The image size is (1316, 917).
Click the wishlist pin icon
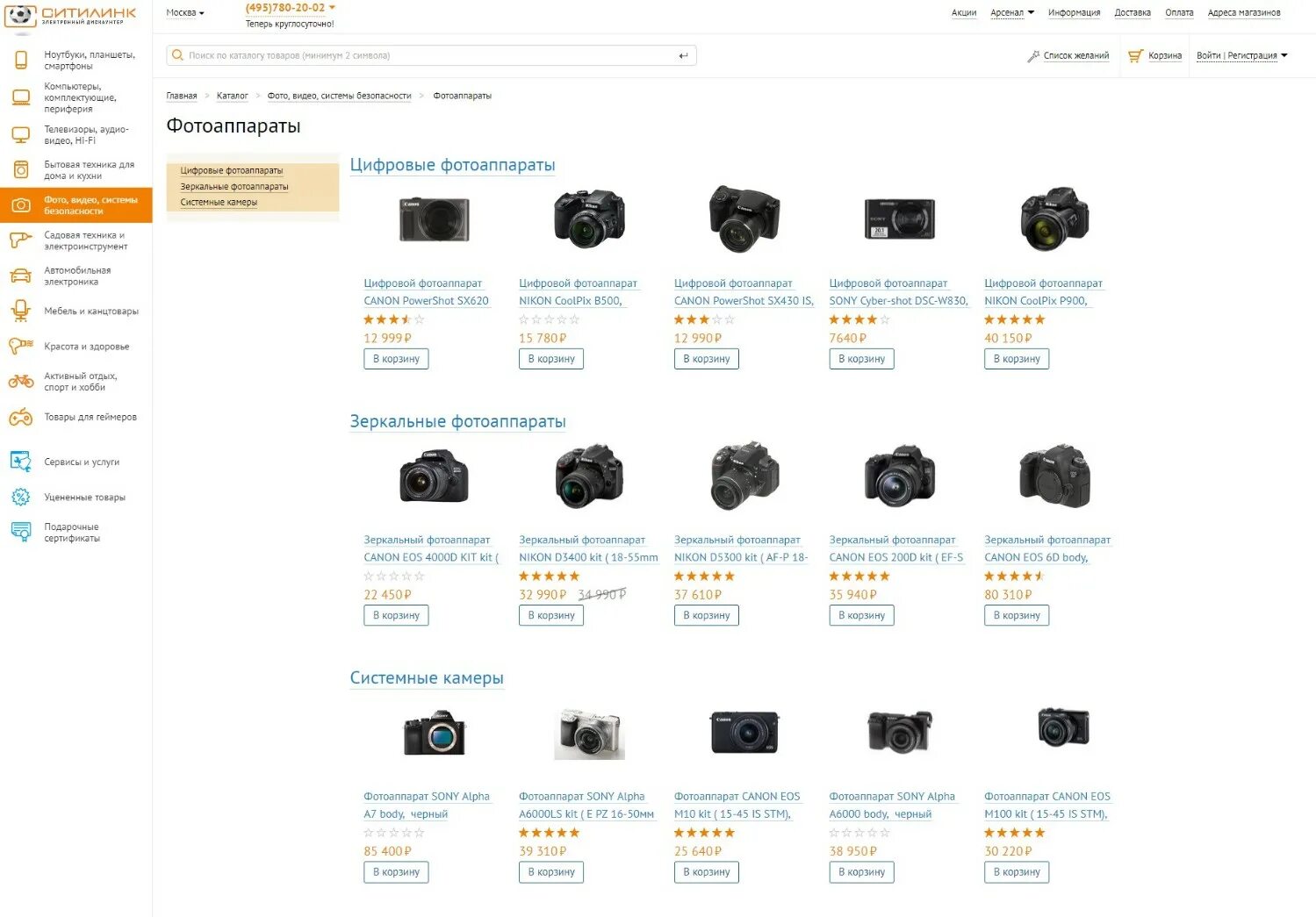click(1033, 56)
